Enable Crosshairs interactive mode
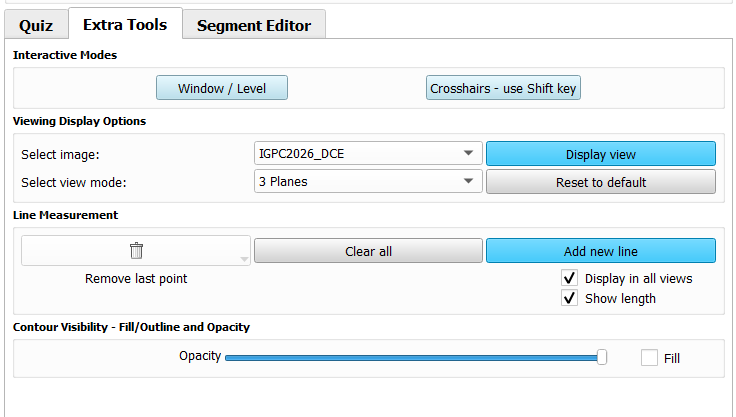Image resolution: width=736 pixels, height=417 pixels. 503,88
